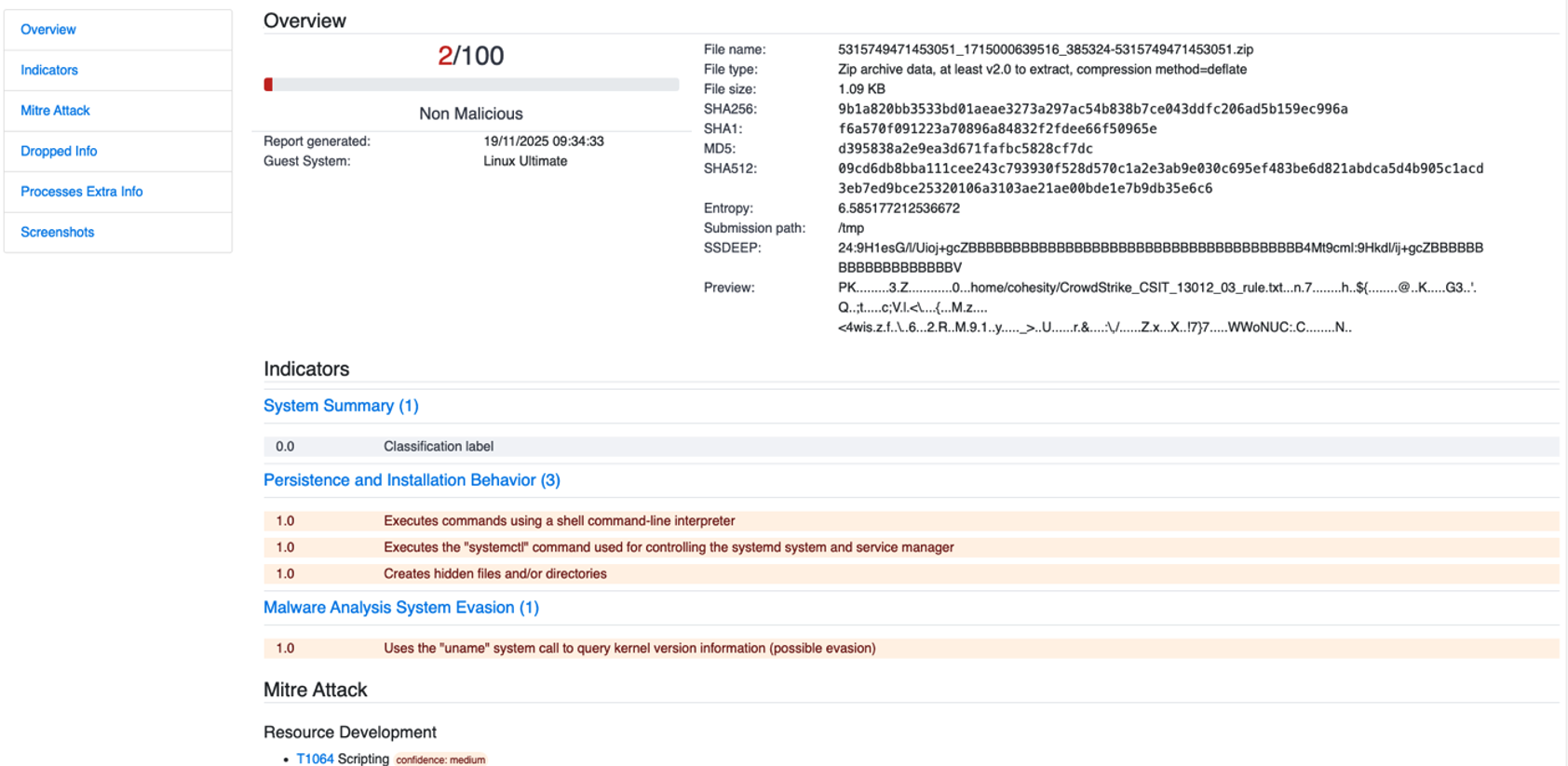Screen dimensions: 1568x766
Task: Click the MD5 hash value
Action: tap(965, 149)
